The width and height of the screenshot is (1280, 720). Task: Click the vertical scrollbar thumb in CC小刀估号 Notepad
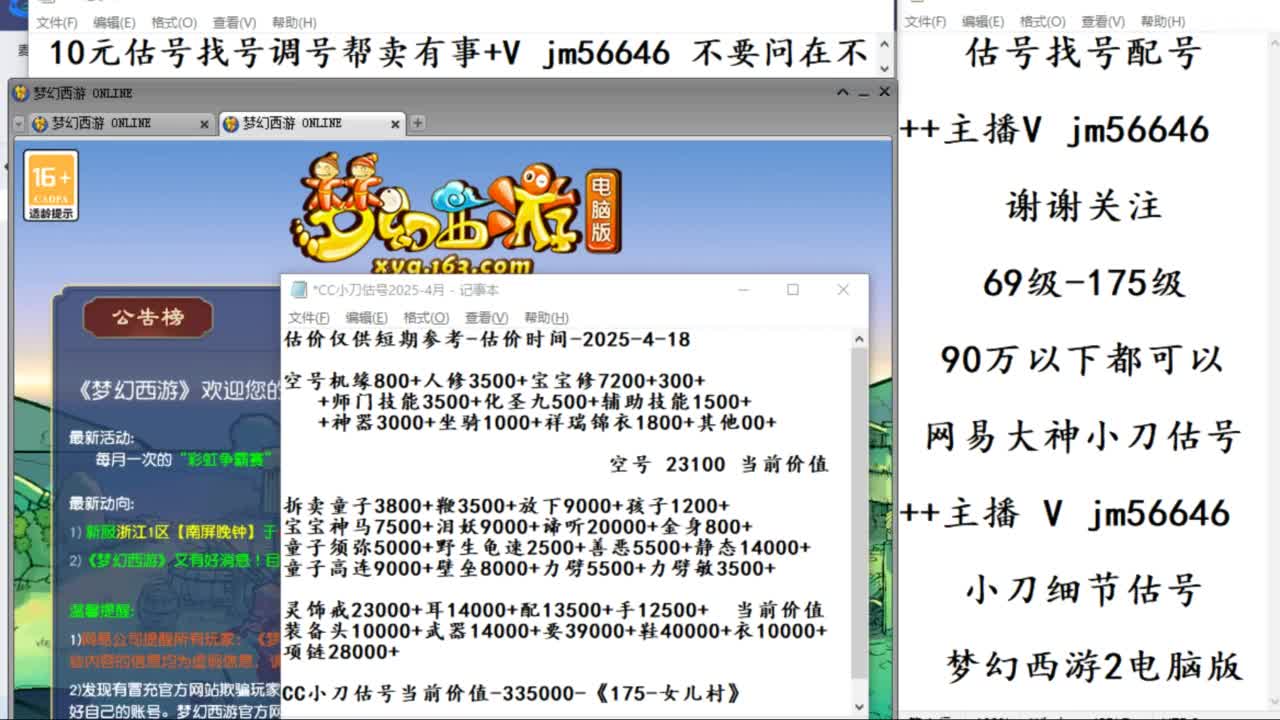point(859,514)
